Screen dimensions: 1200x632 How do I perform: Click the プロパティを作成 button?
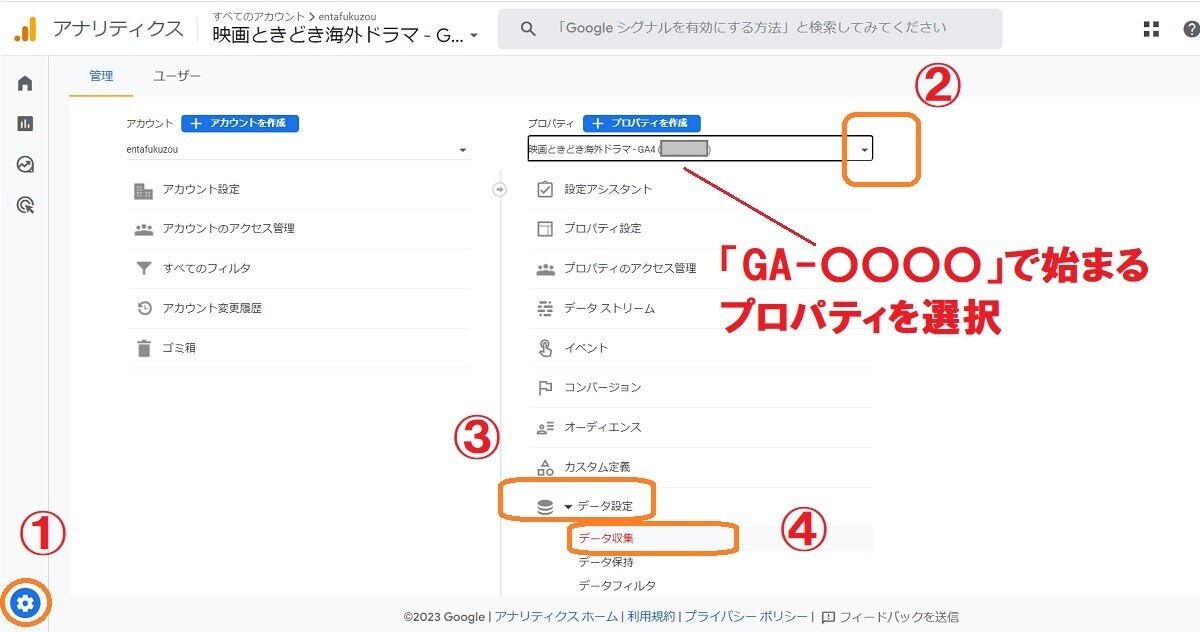[641, 123]
